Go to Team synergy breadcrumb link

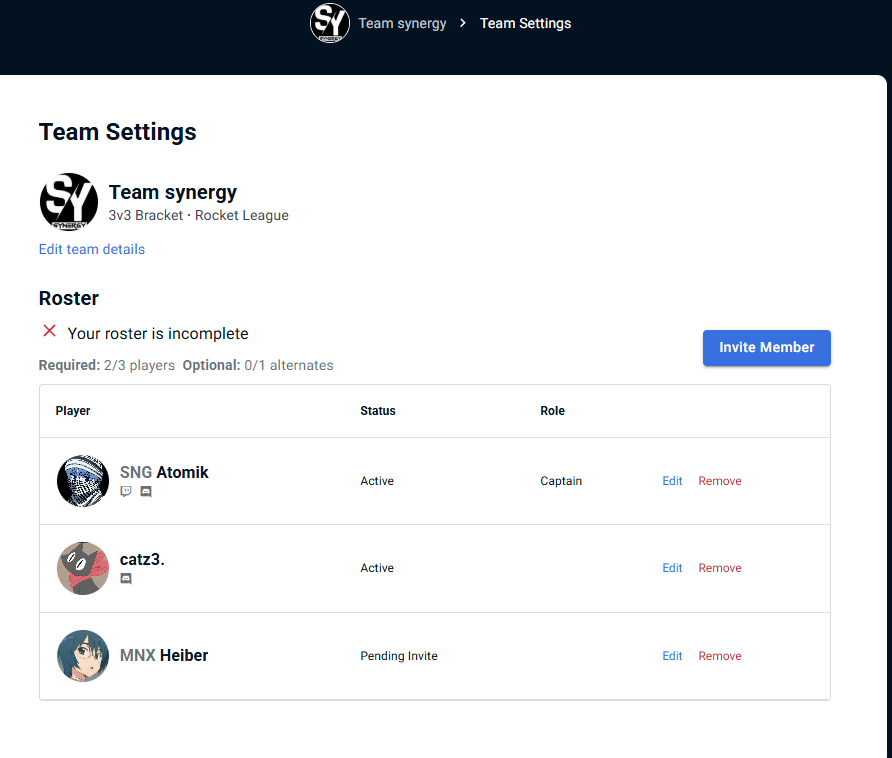[402, 23]
